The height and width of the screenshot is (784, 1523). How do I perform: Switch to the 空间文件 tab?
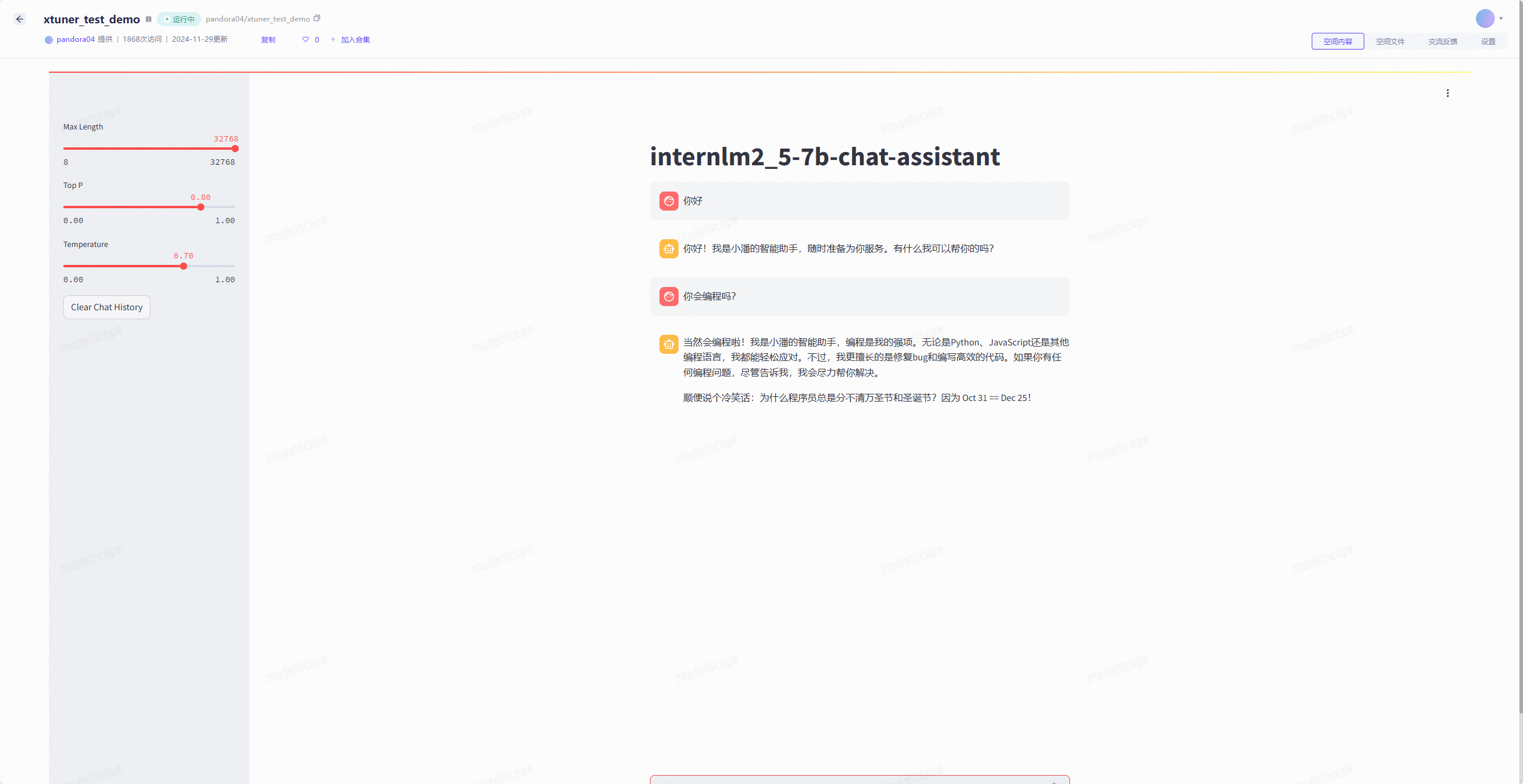click(1391, 41)
